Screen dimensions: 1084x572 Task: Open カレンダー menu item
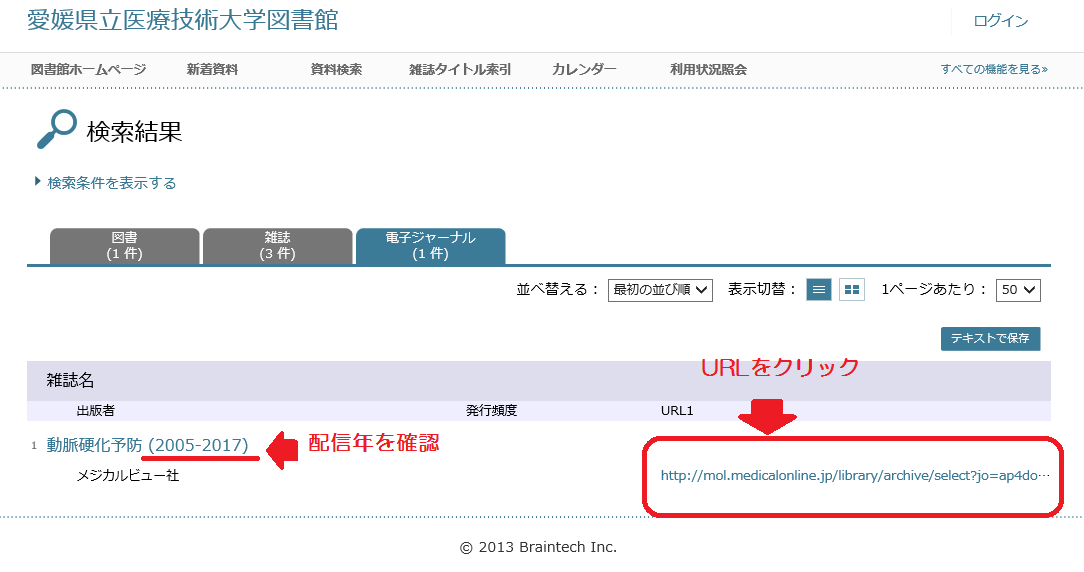click(583, 69)
